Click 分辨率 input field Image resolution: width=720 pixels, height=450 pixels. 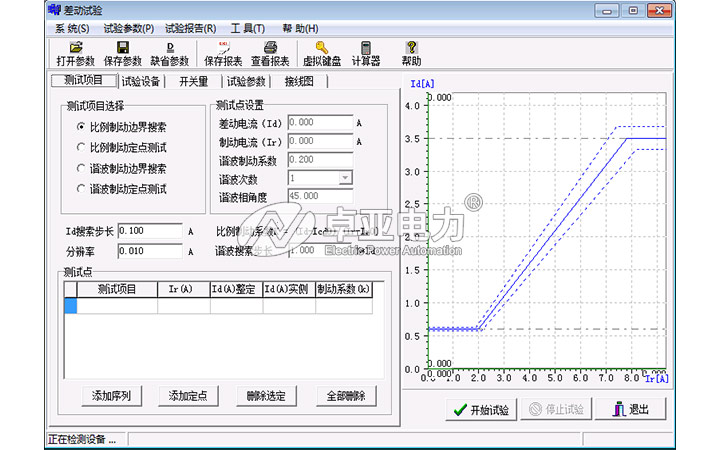[x=150, y=251]
